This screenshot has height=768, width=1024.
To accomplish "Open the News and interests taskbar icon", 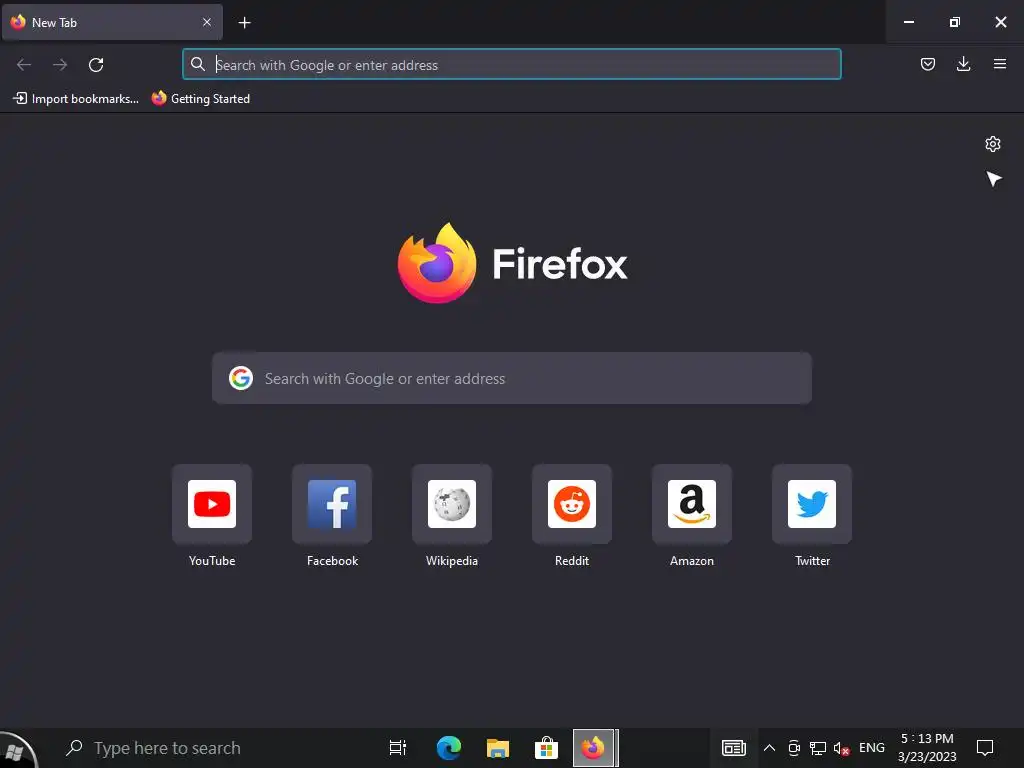I will (x=733, y=748).
